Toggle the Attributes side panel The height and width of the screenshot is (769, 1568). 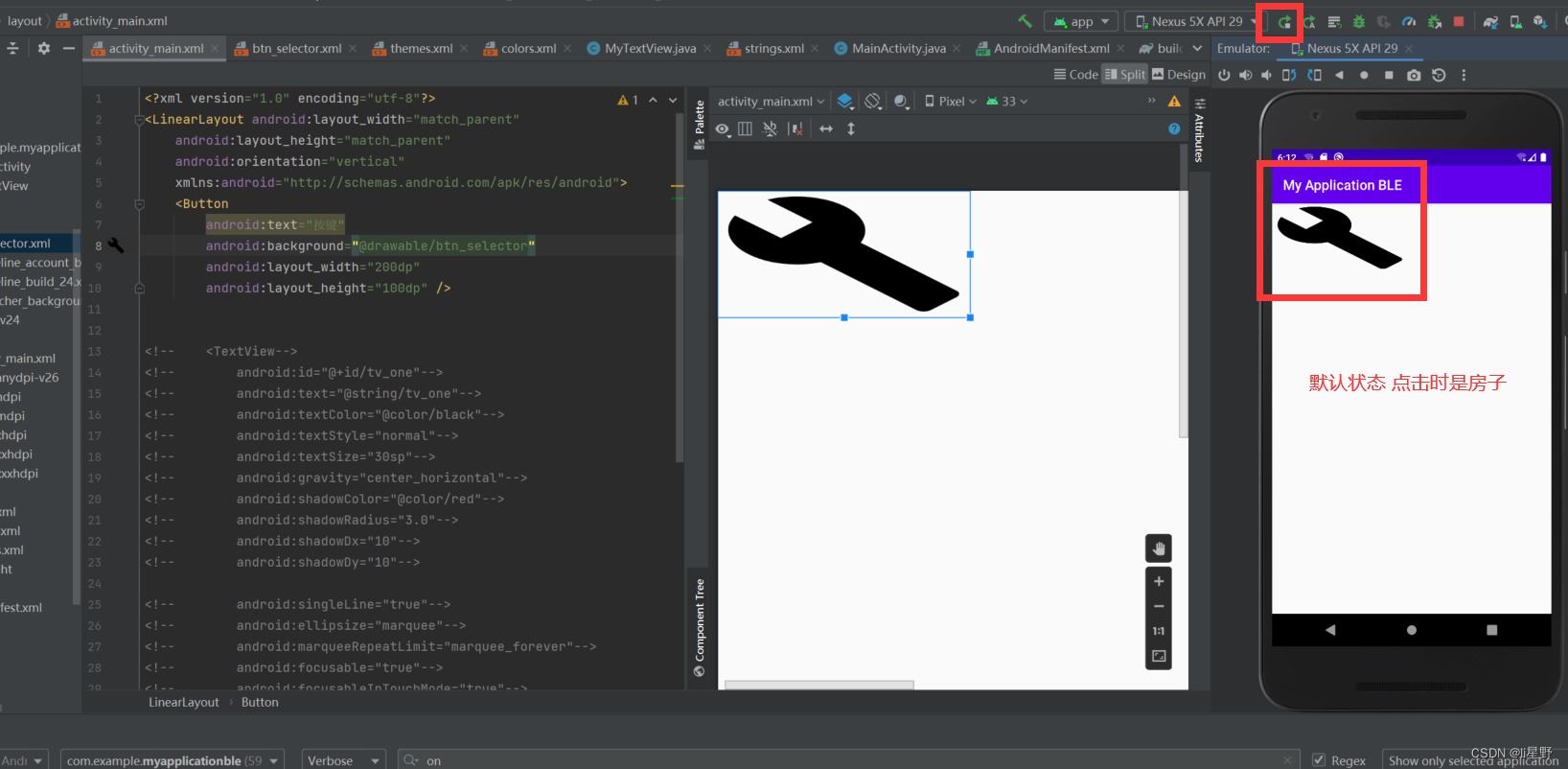click(1199, 128)
